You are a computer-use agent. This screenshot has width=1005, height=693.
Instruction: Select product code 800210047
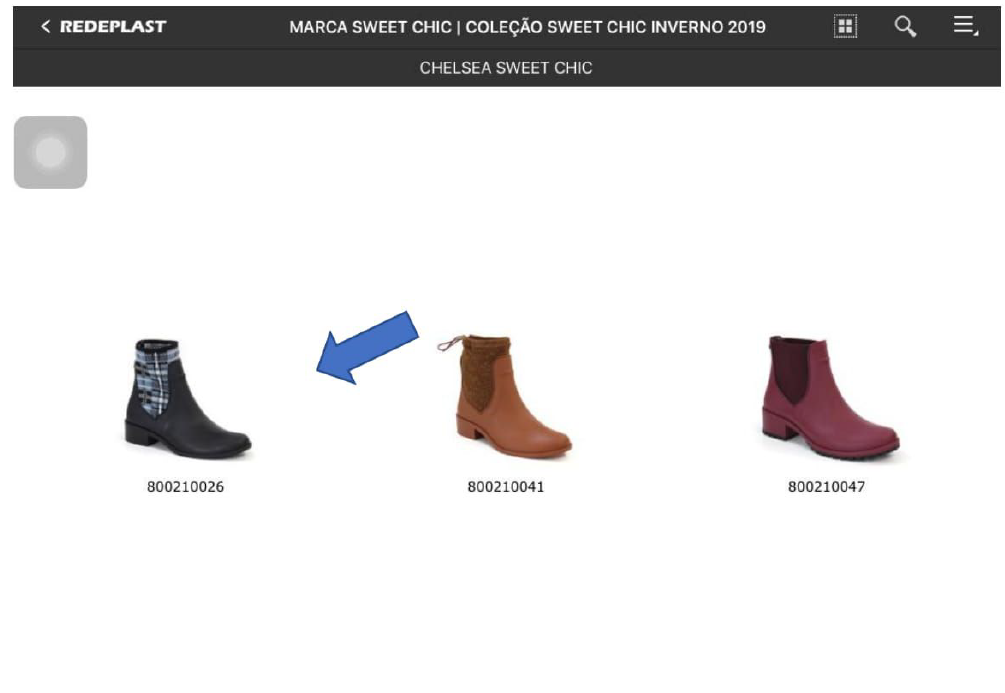[826, 487]
